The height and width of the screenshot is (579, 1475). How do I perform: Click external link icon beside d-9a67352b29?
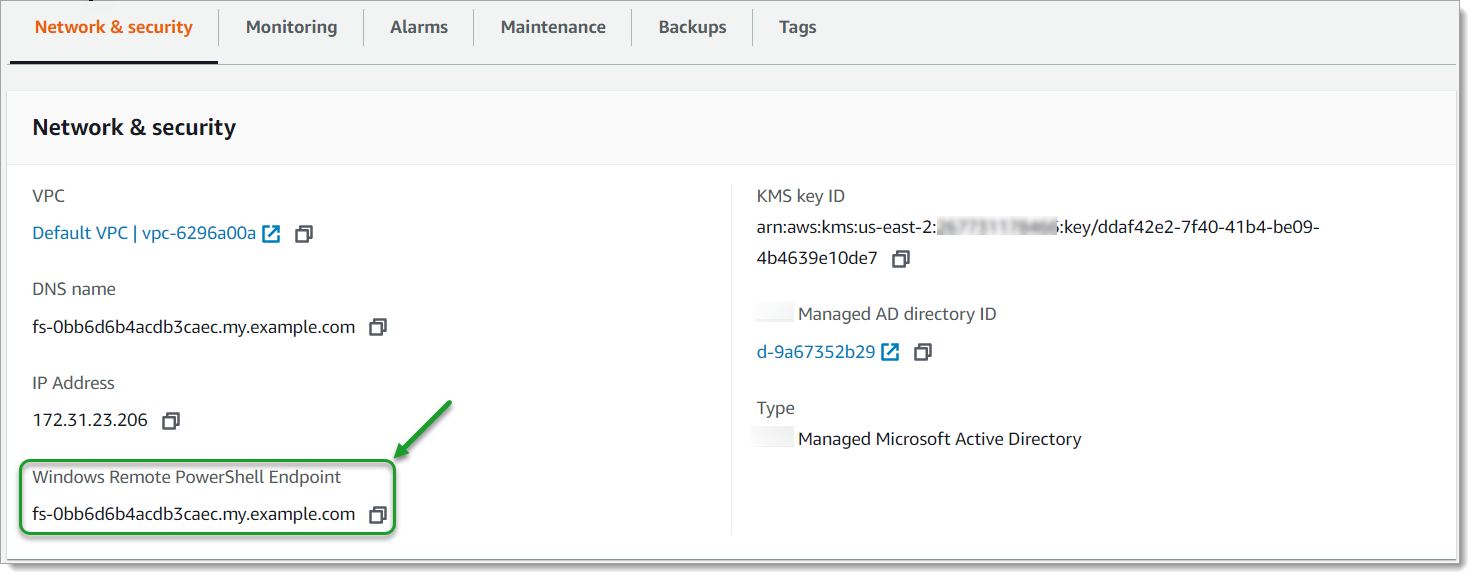890,352
